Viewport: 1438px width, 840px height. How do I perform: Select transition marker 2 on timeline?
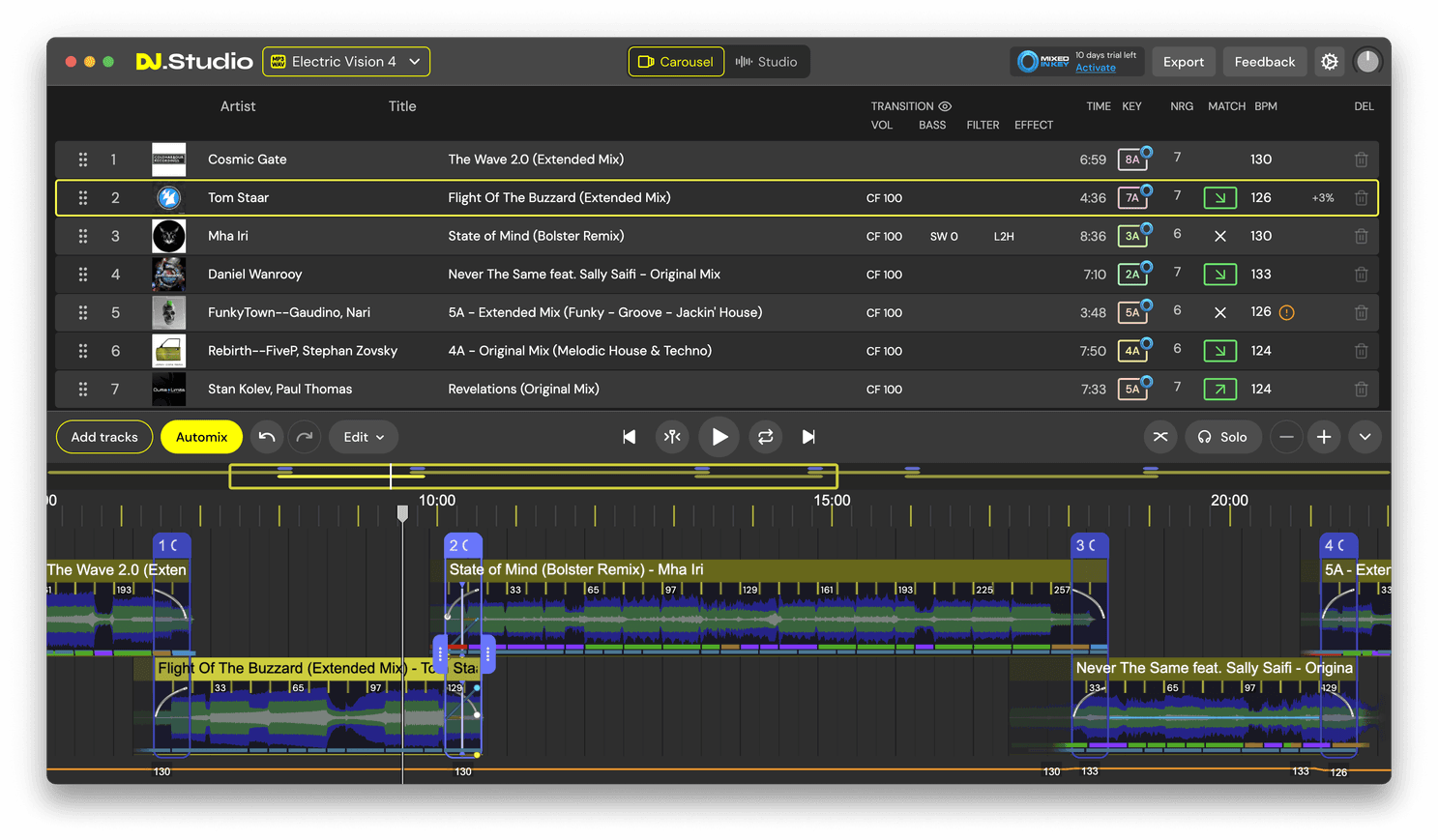point(462,545)
